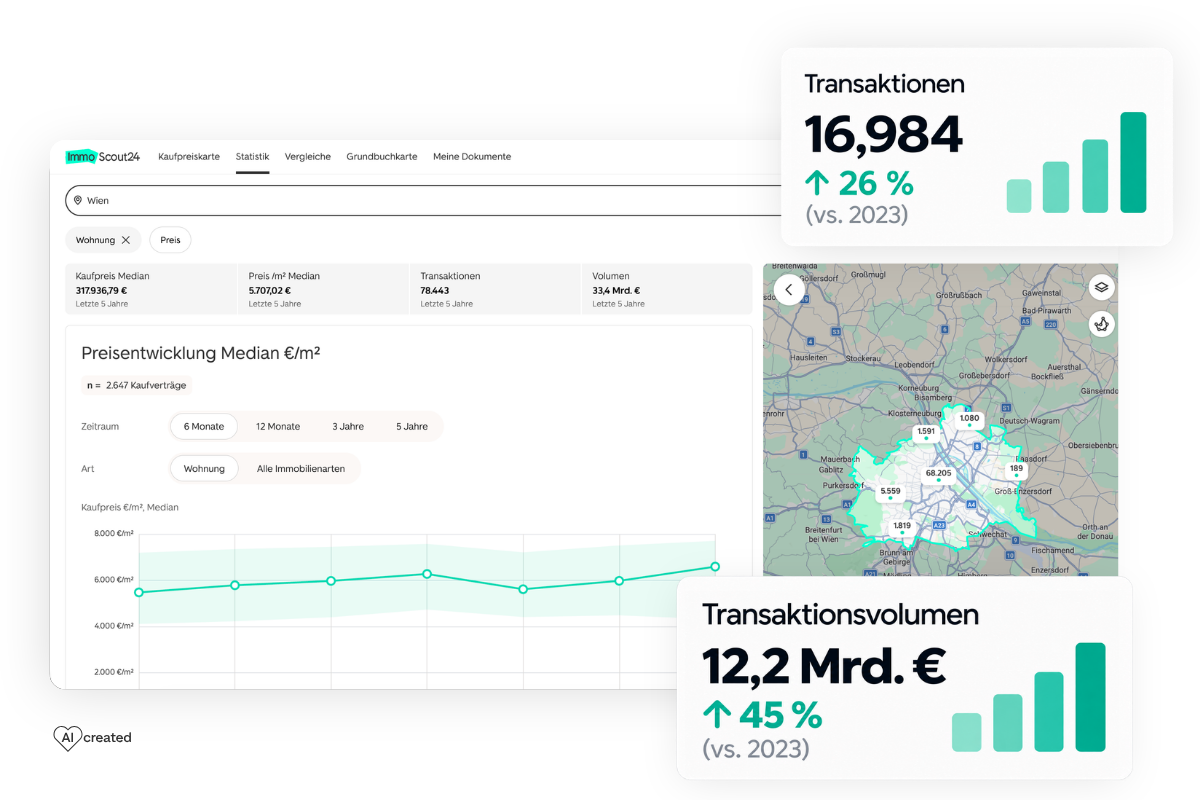Viewport: 1200px width, 800px height.
Task: Click the Volumen 33,4 Mrd. € card
Action: click(x=667, y=289)
